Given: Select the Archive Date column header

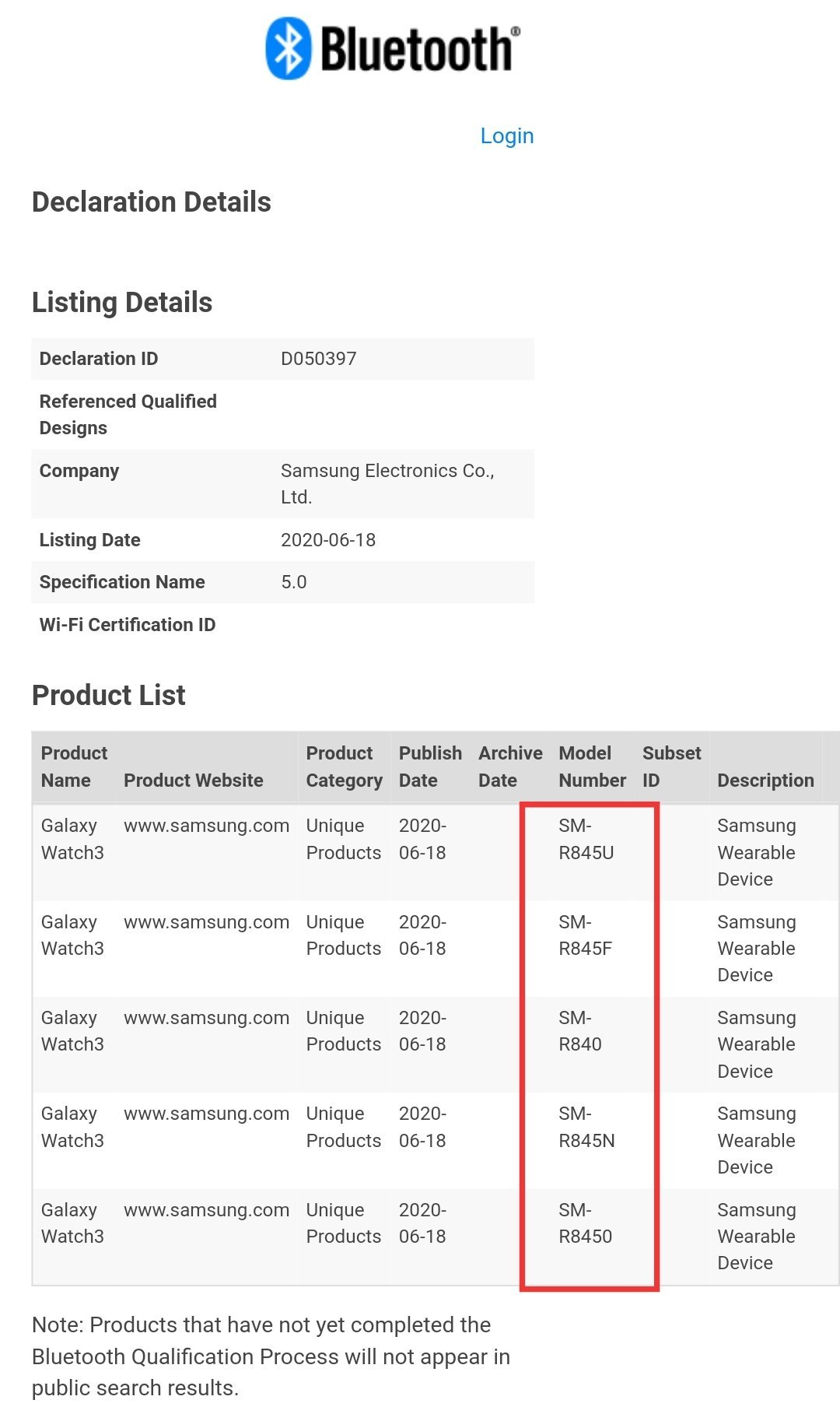Looking at the screenshot, I should pyautogui.click(x=509, y=767).
